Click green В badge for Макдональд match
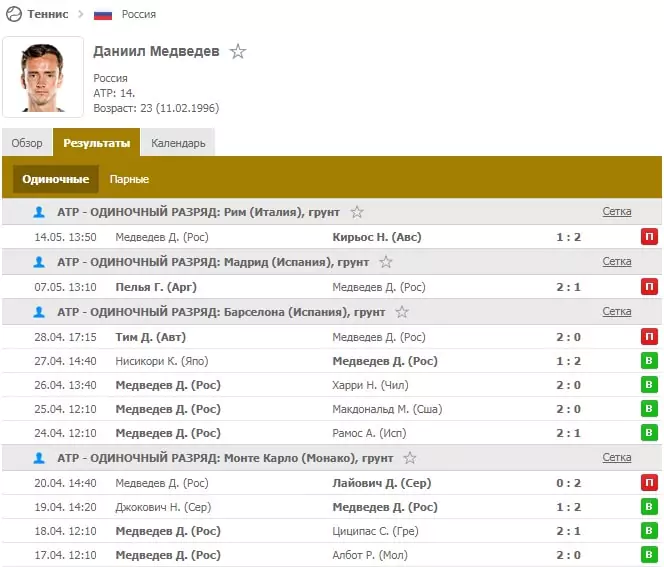 [x=649, y=409]
